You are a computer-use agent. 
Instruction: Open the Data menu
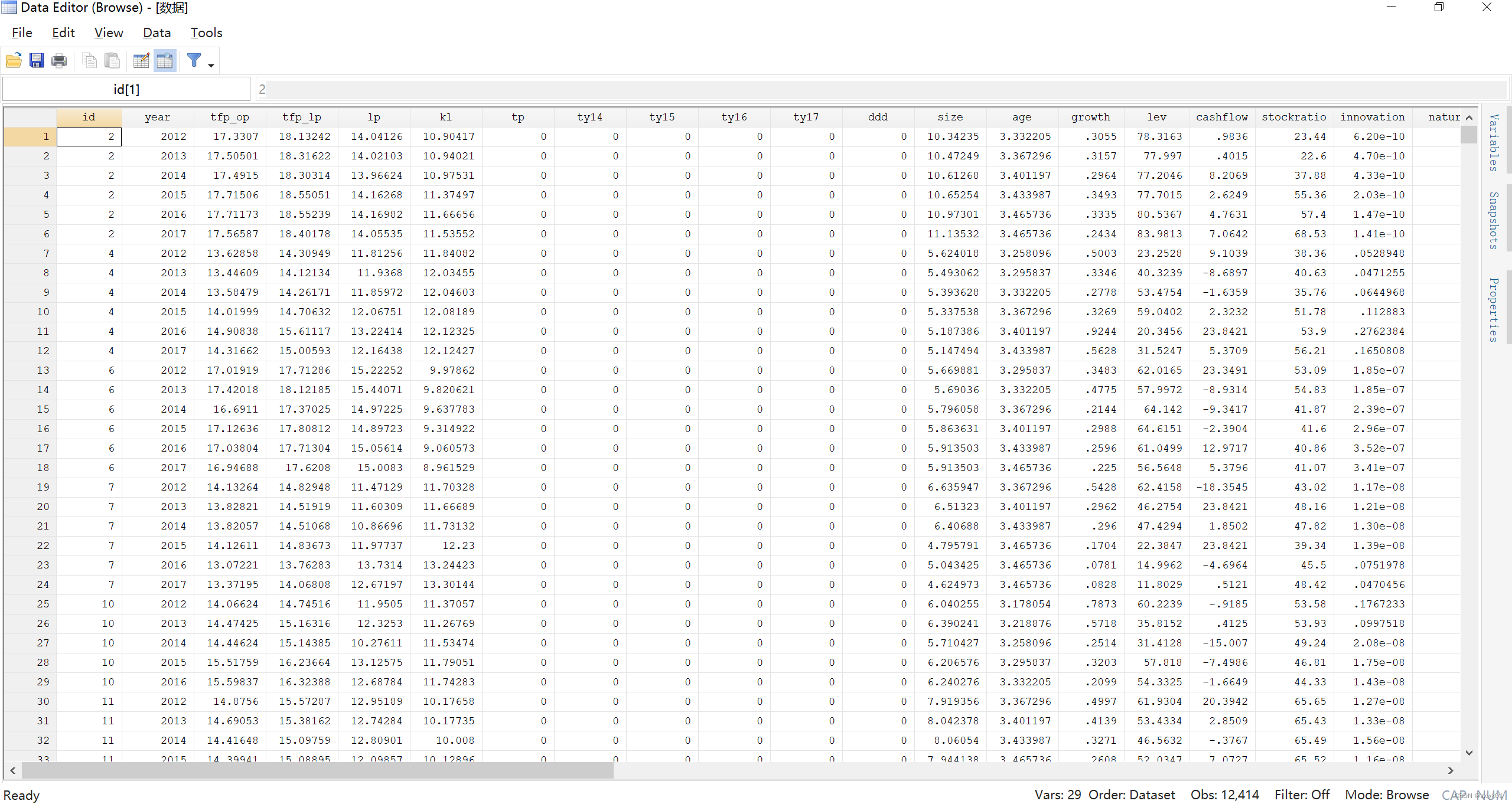coord(157,33)
